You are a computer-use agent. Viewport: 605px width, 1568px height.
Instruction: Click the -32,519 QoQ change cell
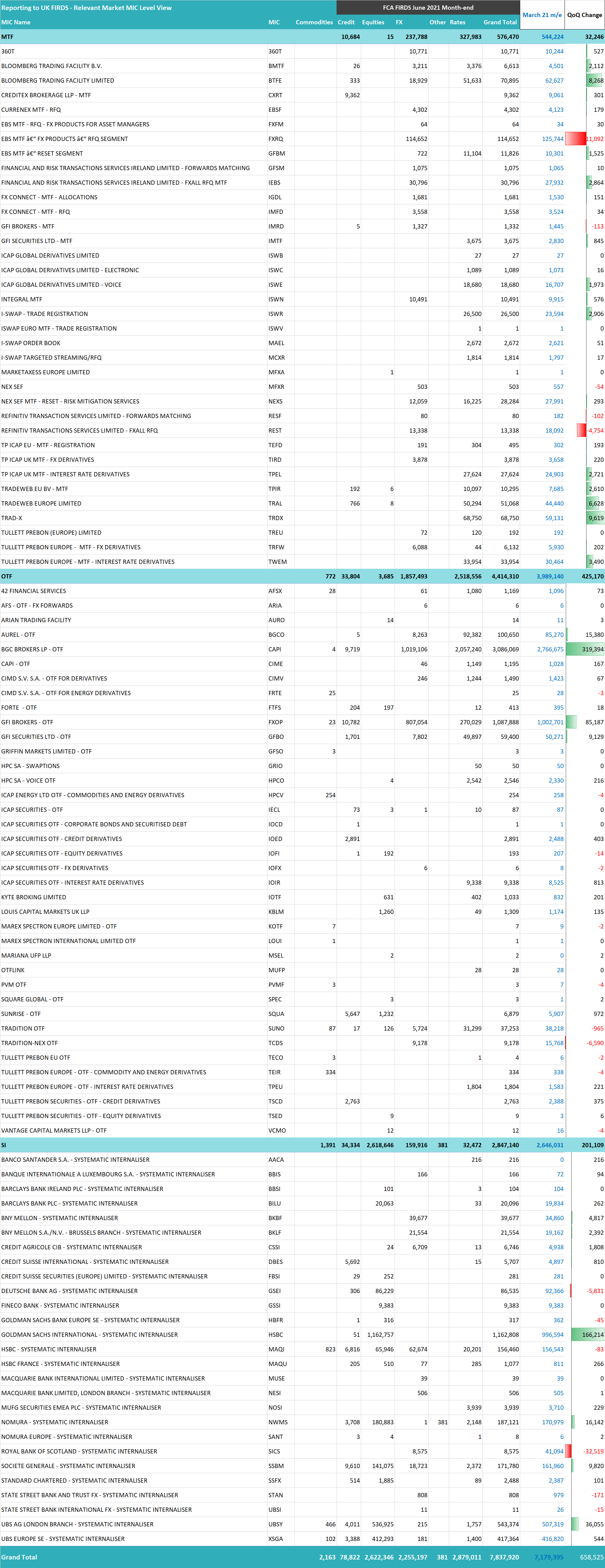tap(585, 1451)
